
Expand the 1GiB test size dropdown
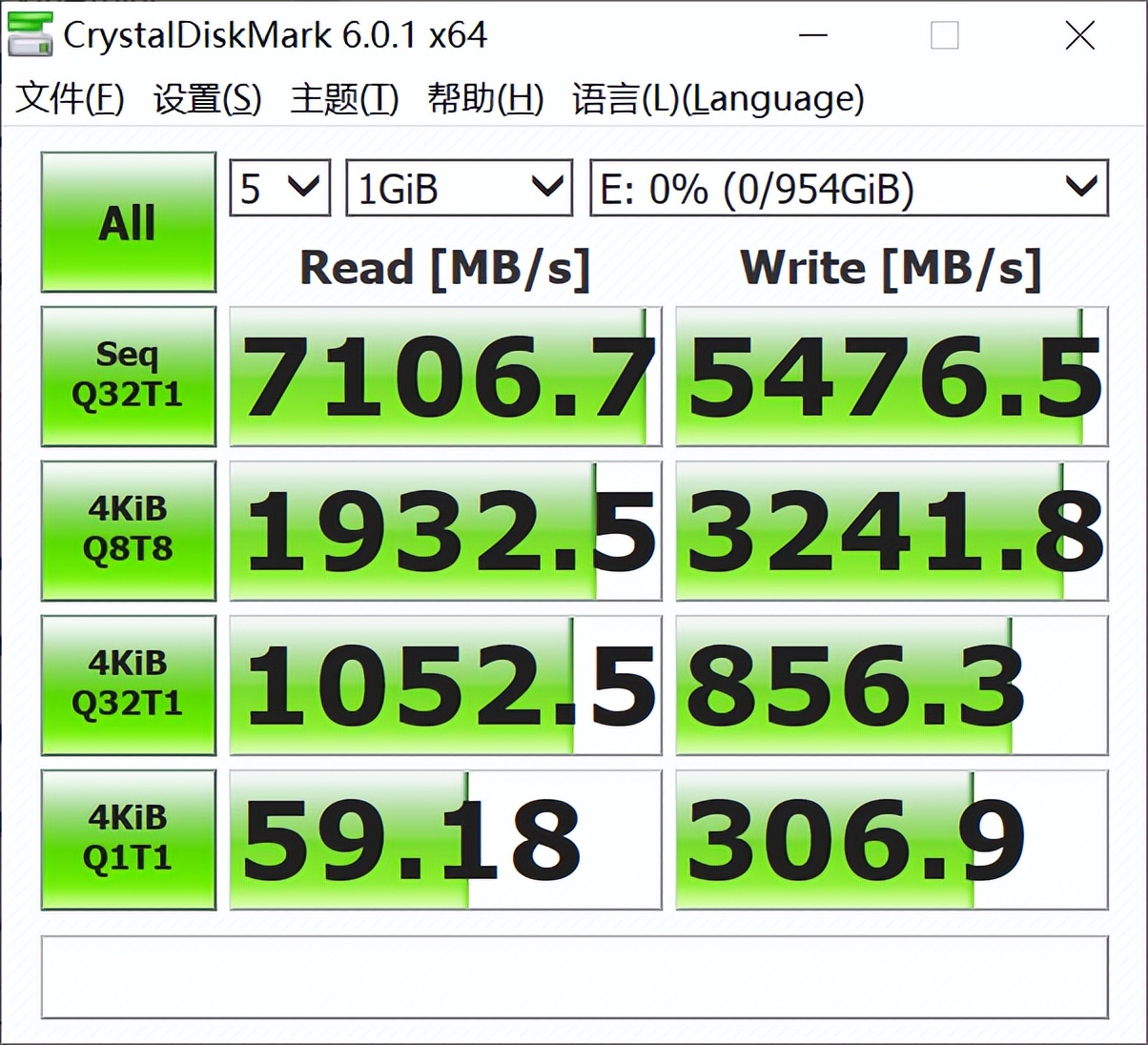coord(459,188)
